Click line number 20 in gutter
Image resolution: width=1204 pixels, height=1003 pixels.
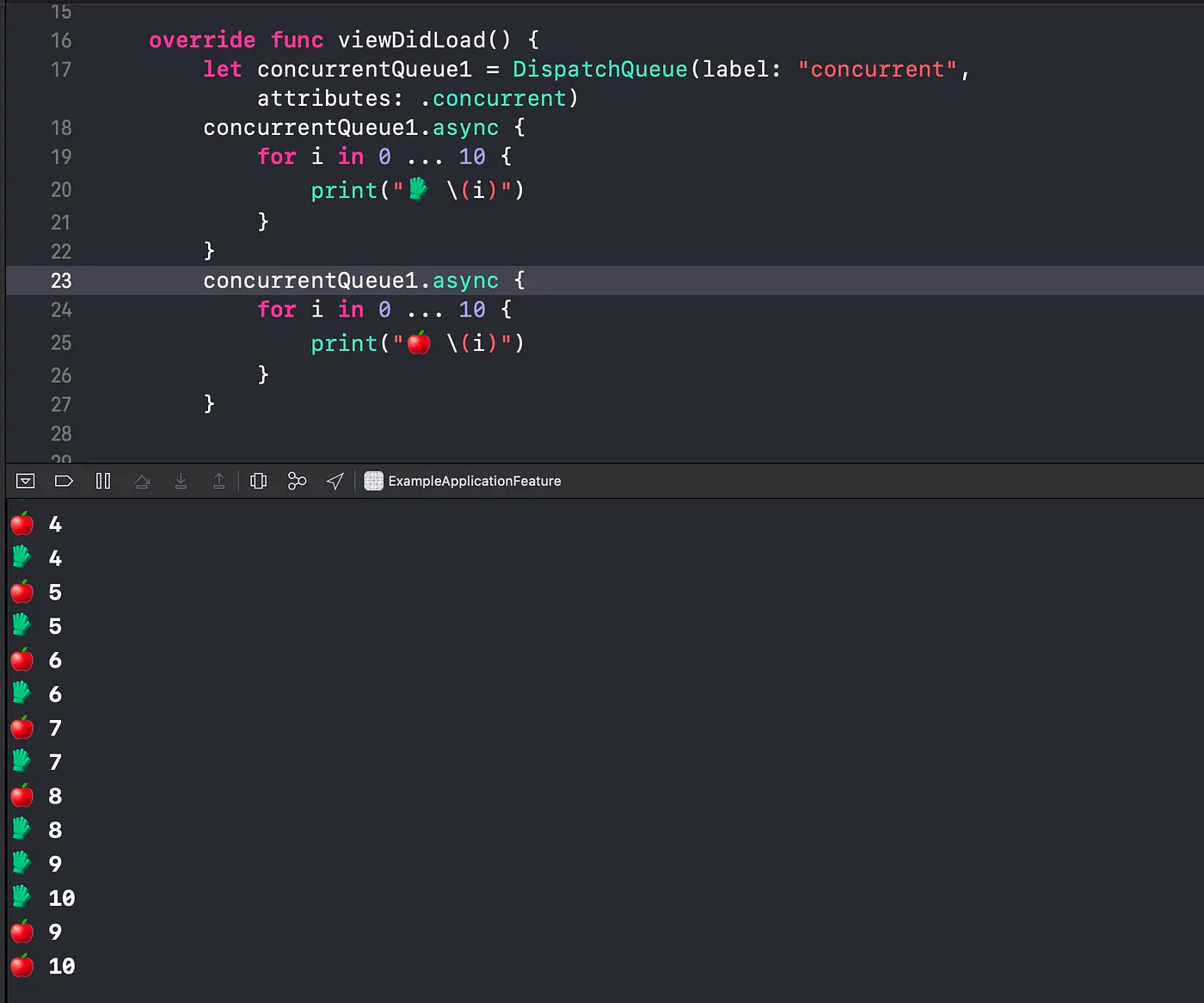pyautogui.click(x=61, y=190)
